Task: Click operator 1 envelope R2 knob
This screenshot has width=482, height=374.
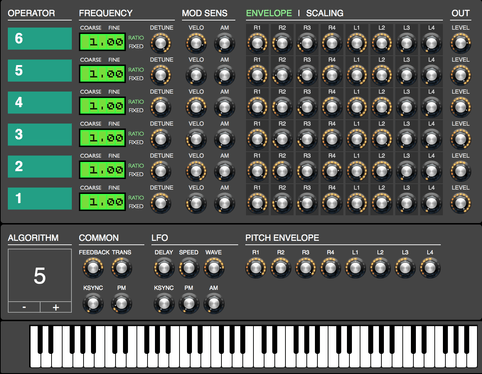Action: 282,203
